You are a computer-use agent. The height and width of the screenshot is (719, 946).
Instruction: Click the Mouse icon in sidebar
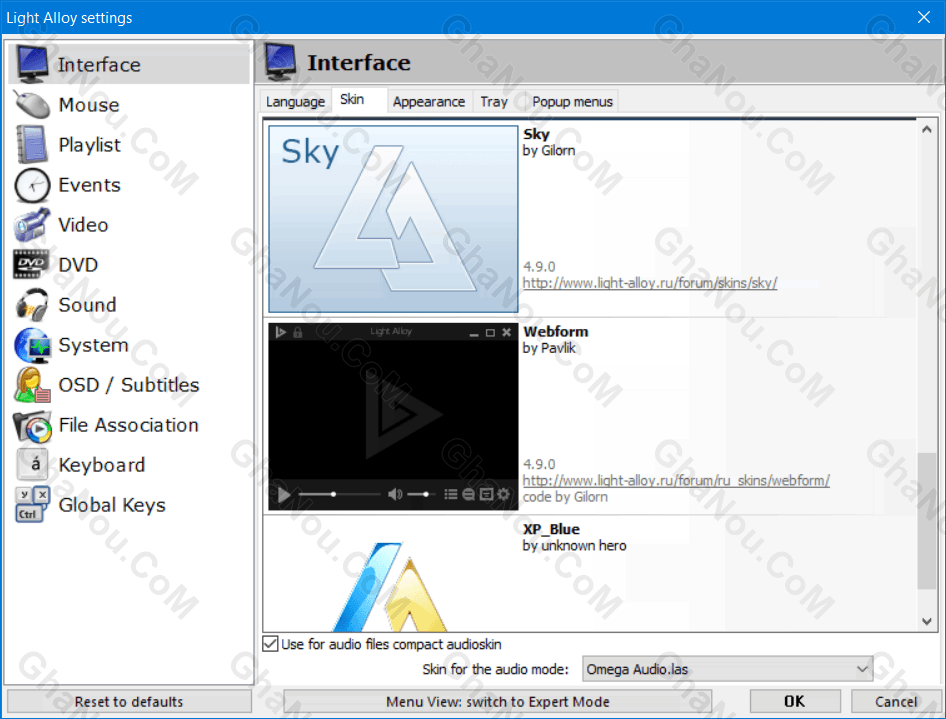[x=33, y=105]
